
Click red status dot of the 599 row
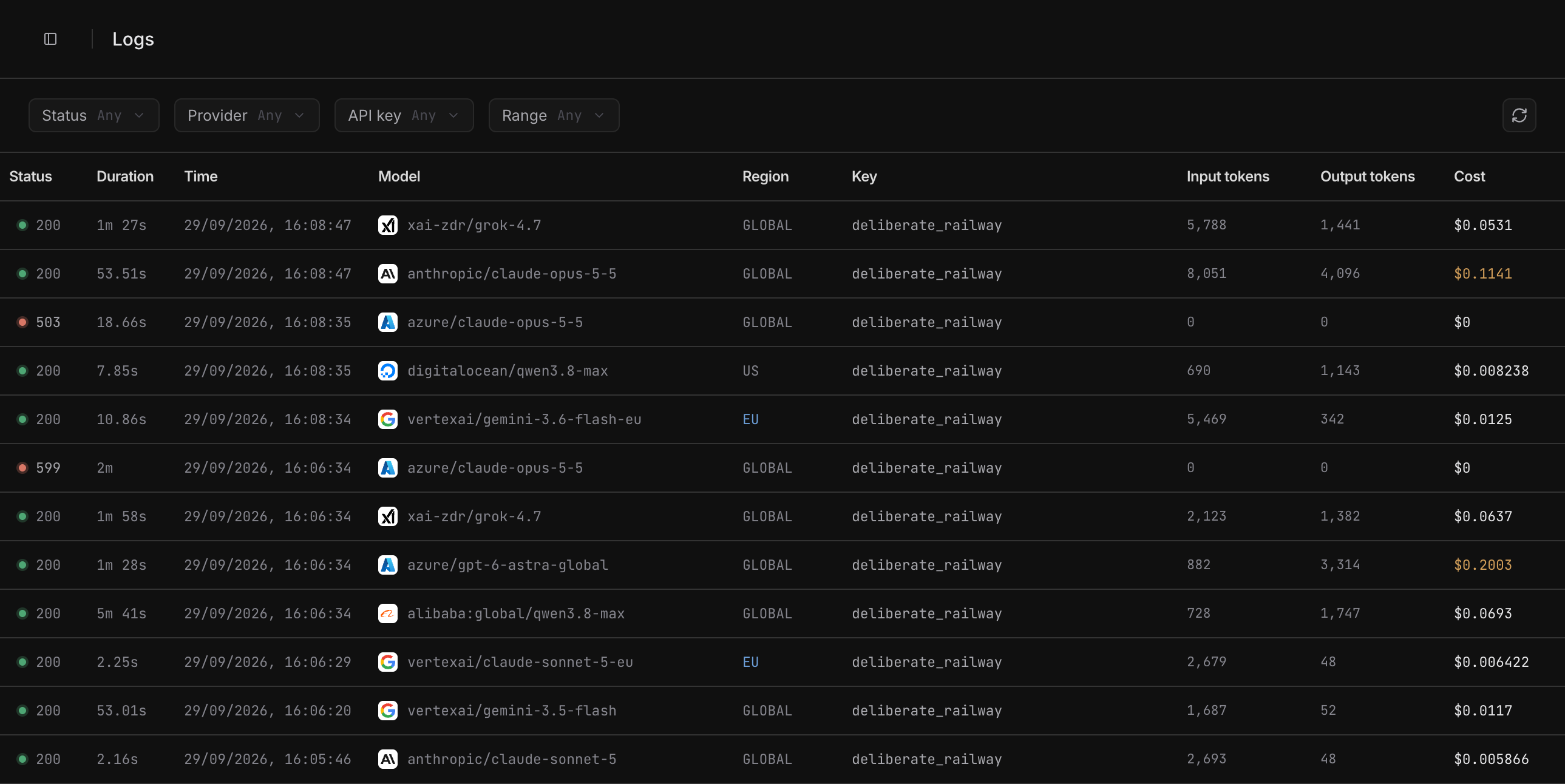point(22,468)
